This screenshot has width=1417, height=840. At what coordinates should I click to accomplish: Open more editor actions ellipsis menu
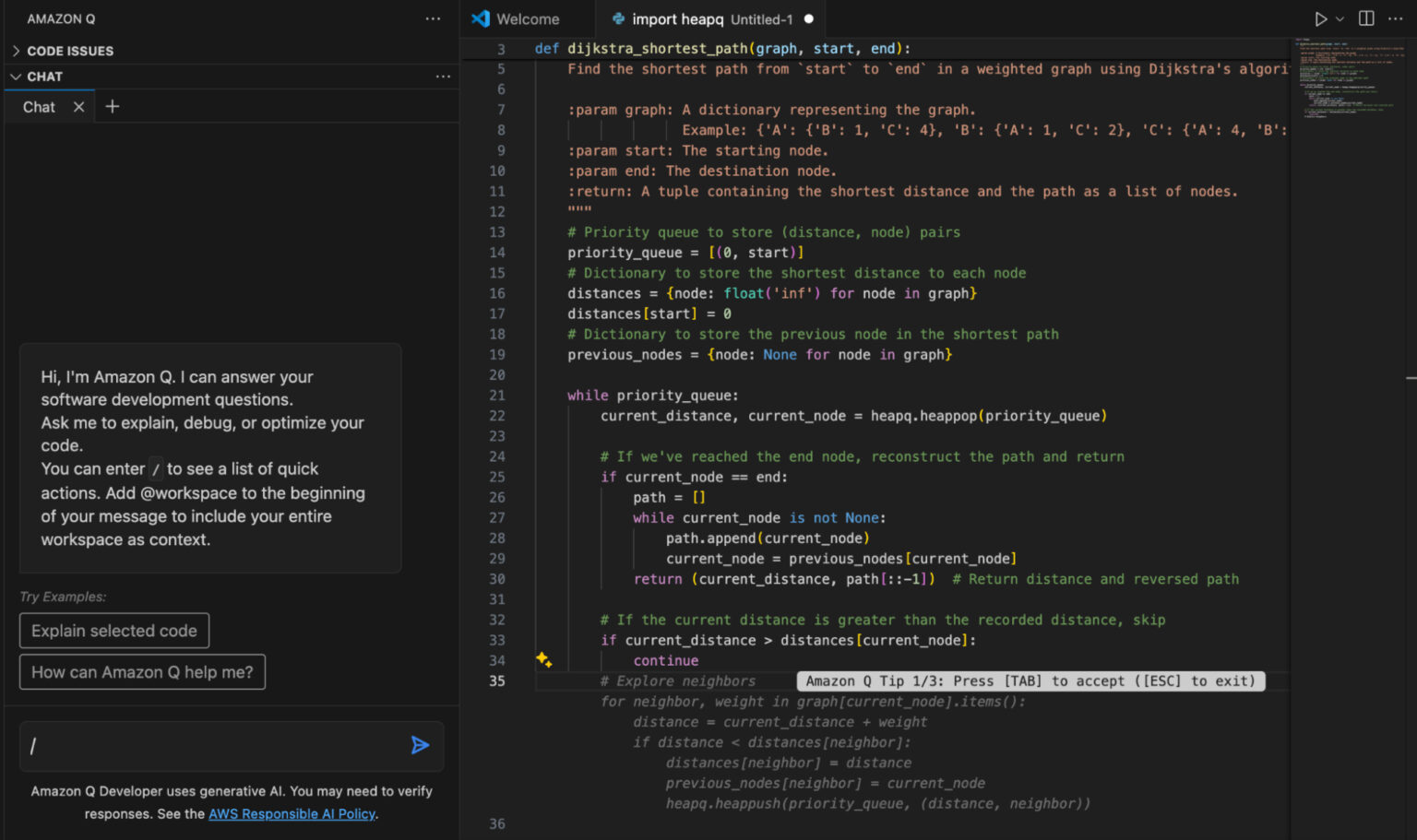pyautogui.click(x=1397, y=18)
